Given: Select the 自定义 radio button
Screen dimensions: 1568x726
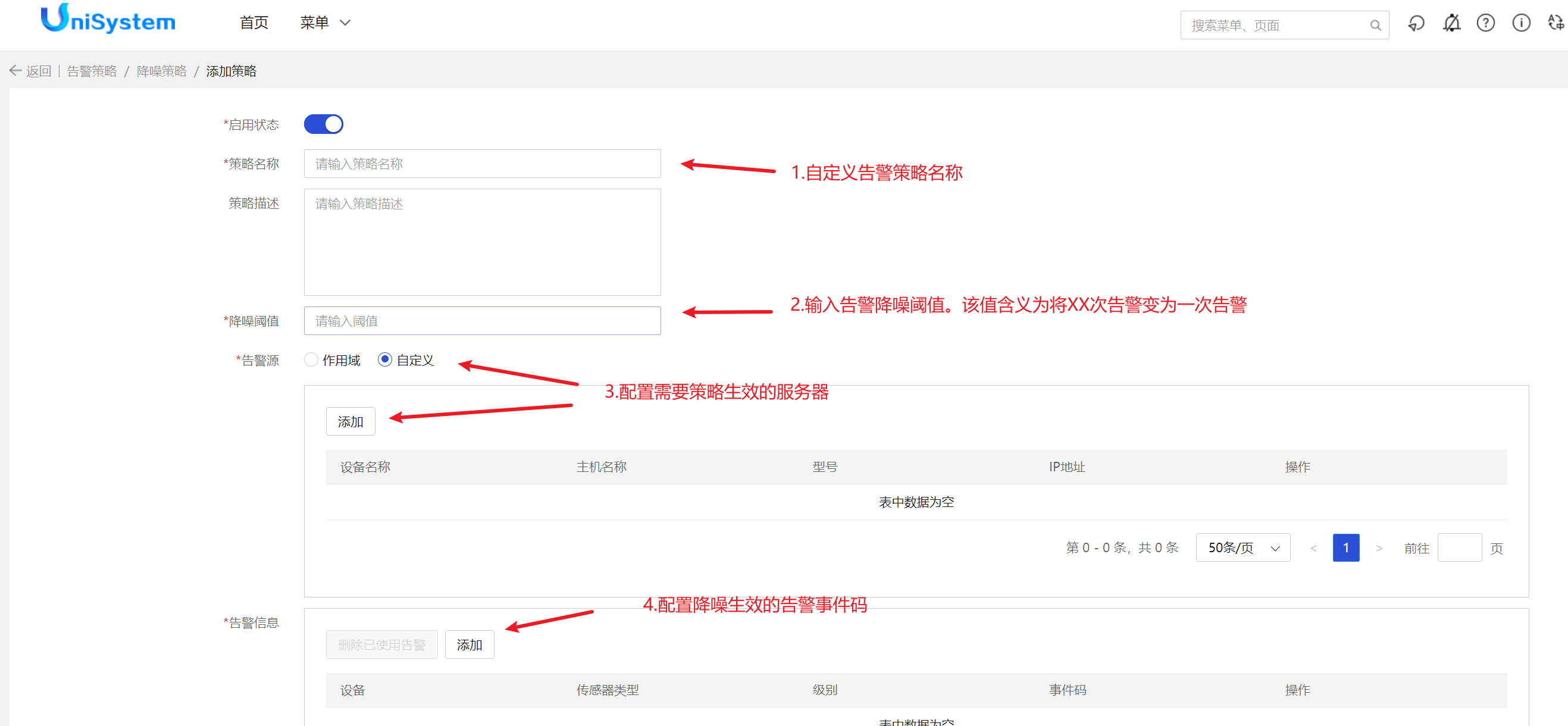Looking at the screenshot, I should (x=384, y=359).
